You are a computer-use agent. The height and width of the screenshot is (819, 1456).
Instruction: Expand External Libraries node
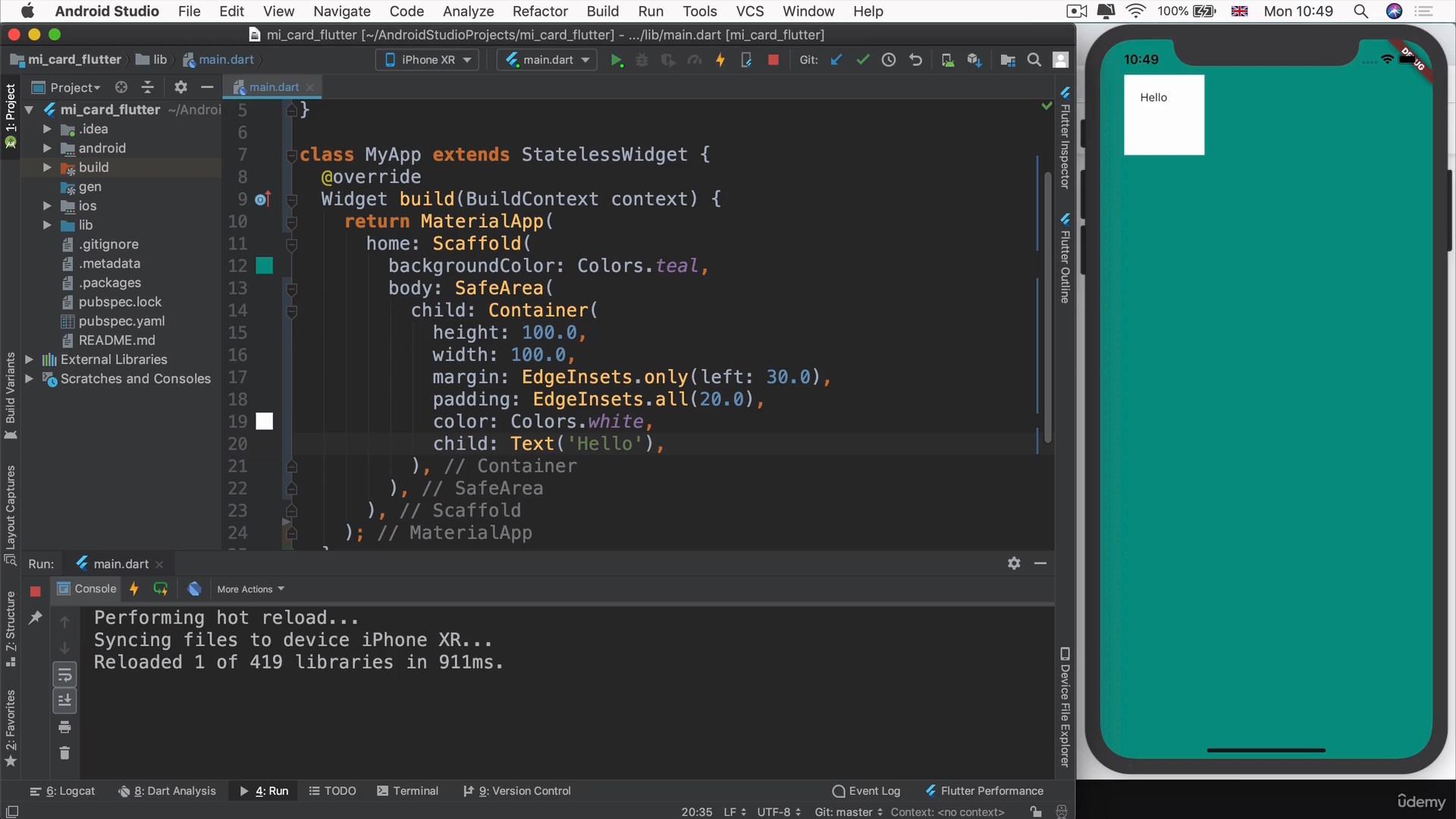[29, 359]
